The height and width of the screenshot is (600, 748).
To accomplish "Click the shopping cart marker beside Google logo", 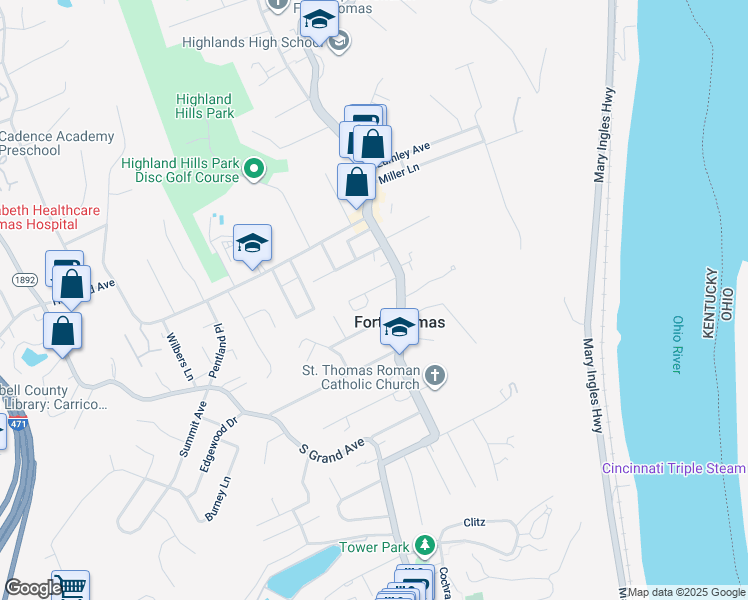I will 71,586.
